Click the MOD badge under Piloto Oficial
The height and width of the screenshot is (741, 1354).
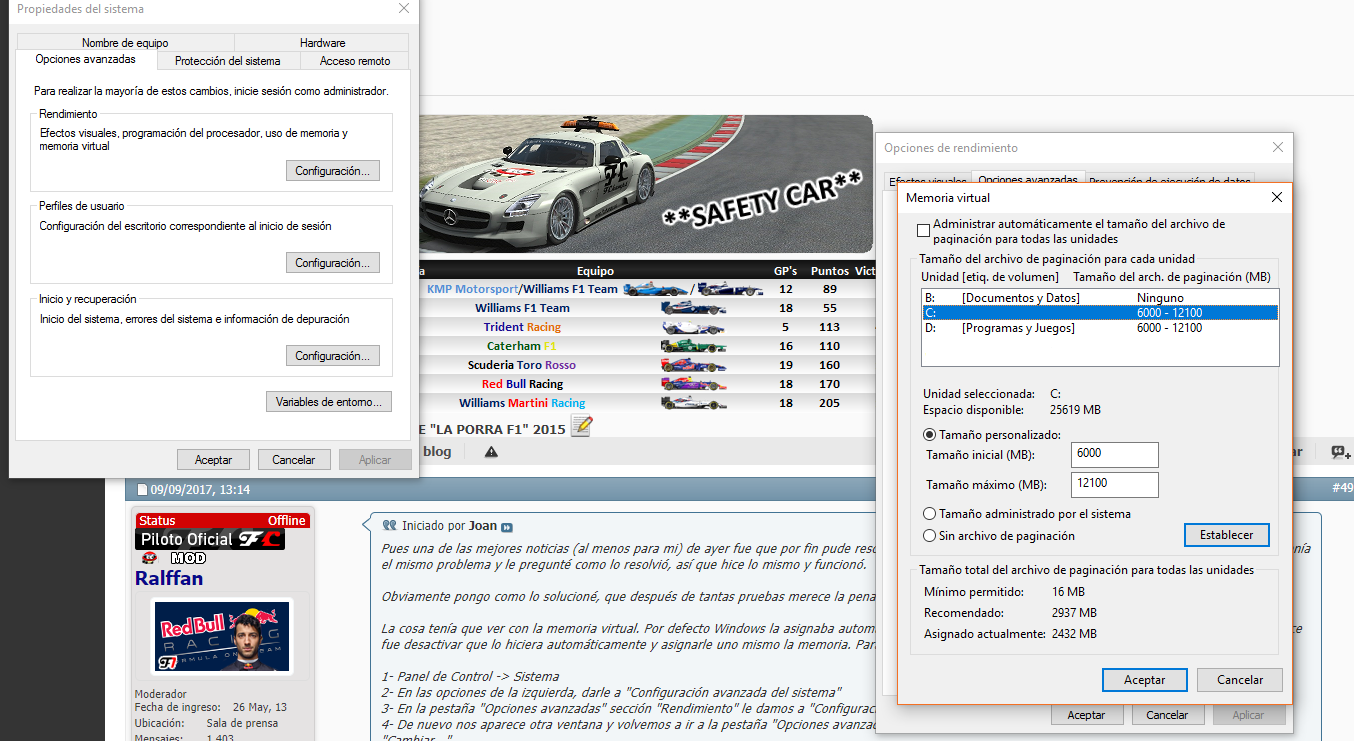[x=188, y=558]
